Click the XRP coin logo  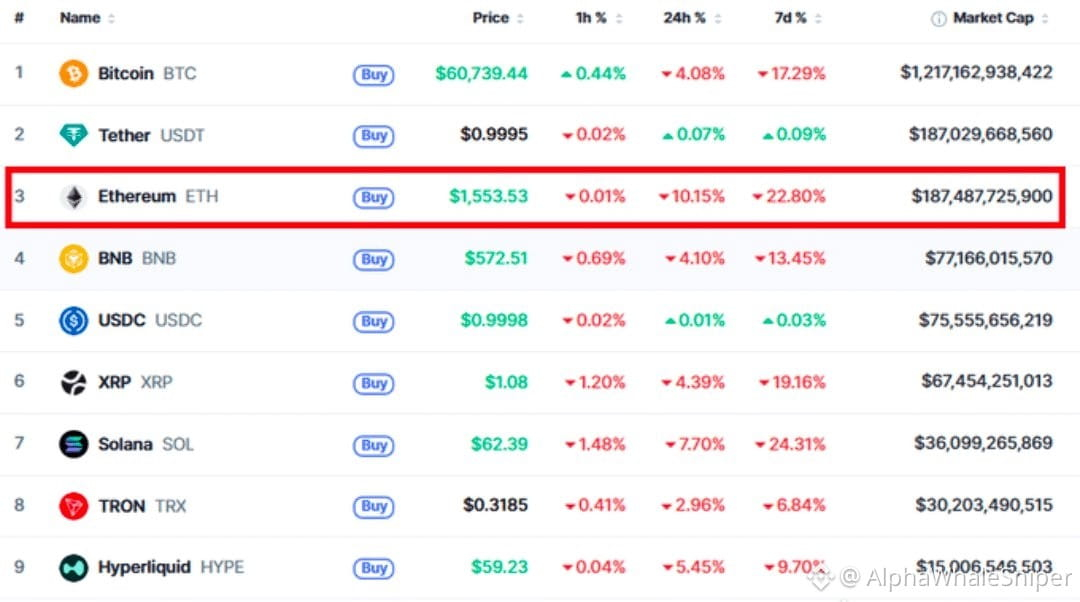73,382
